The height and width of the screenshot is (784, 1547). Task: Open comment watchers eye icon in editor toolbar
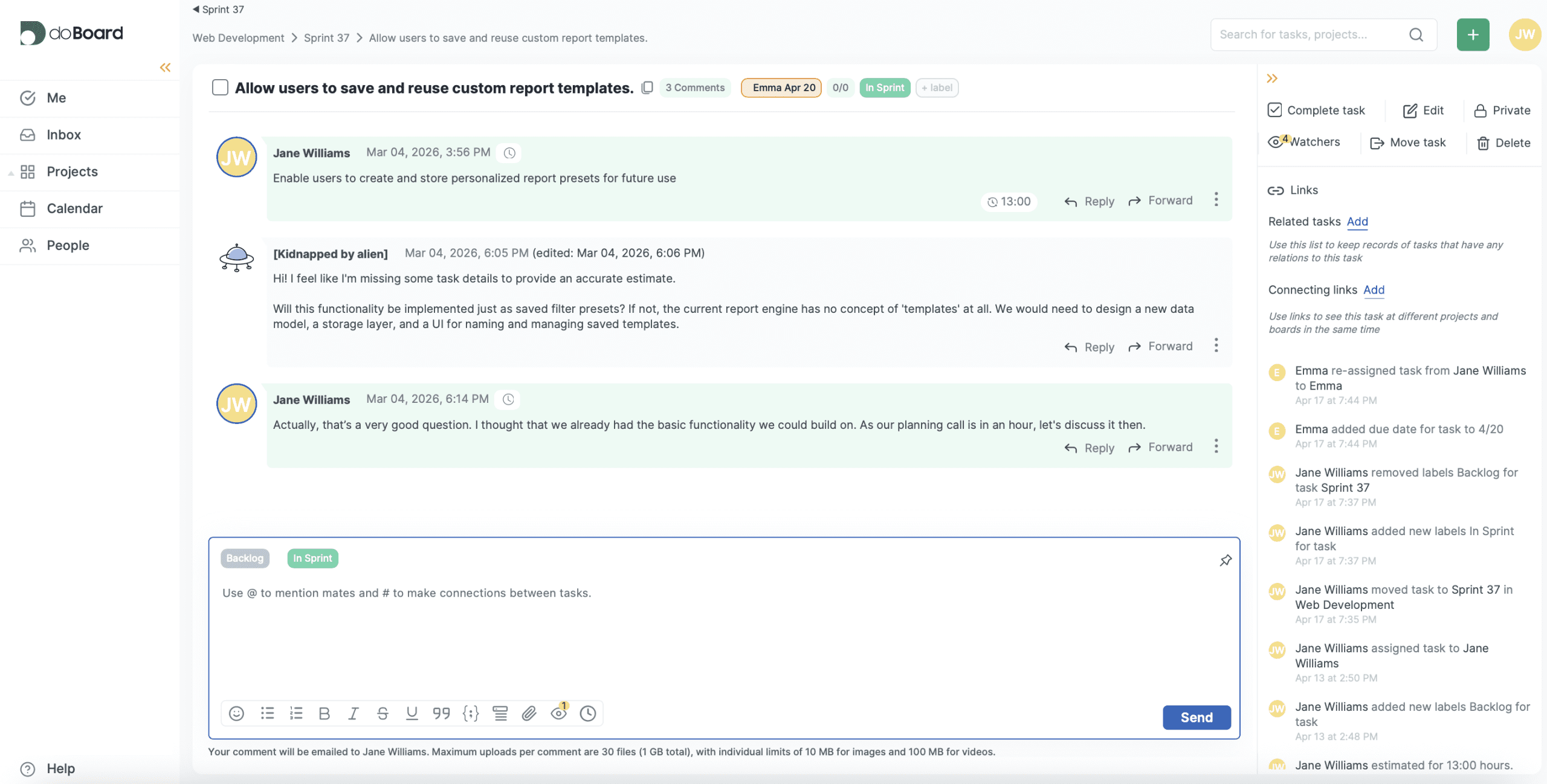point(559,713)
